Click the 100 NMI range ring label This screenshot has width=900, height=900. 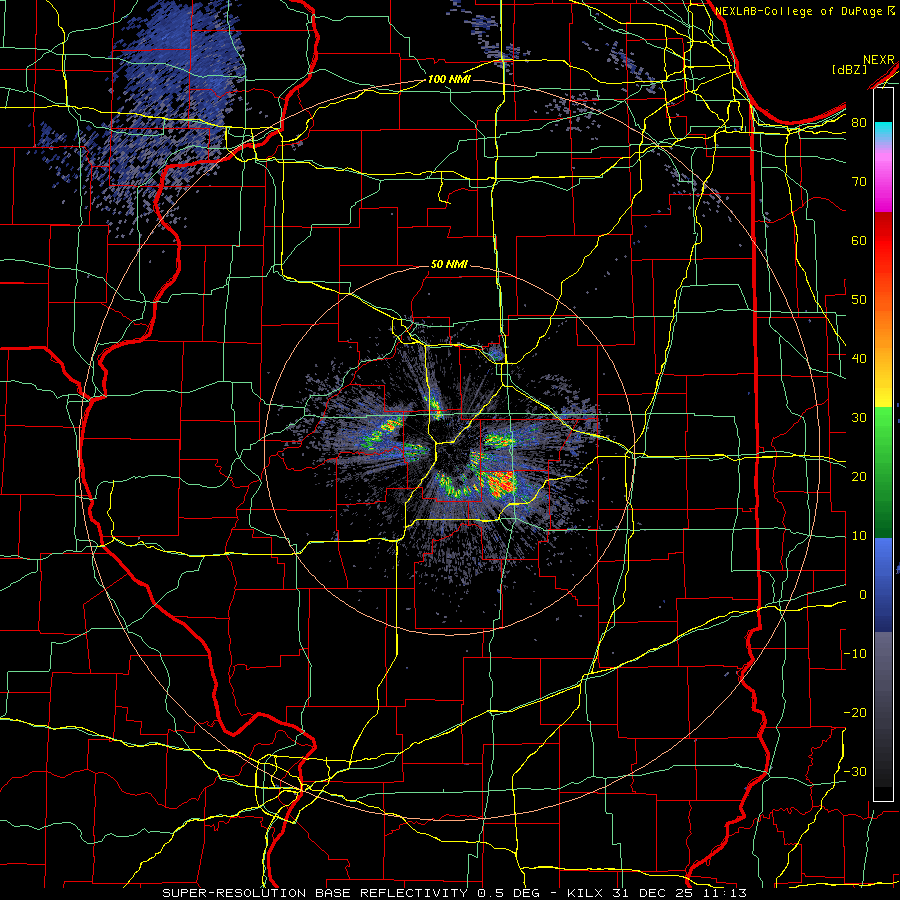449,79
